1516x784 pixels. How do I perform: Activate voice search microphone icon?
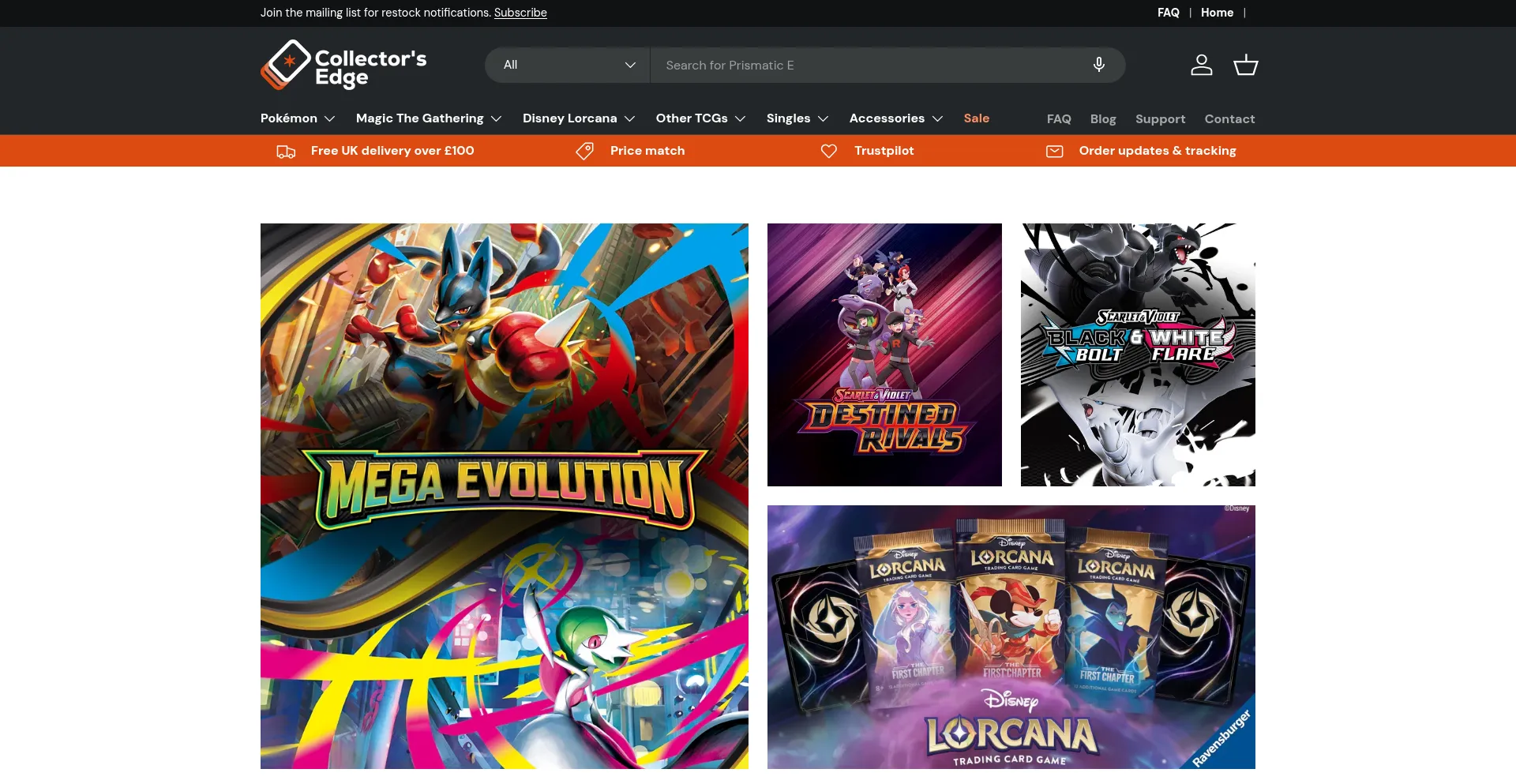click(x=1098, y=65)
